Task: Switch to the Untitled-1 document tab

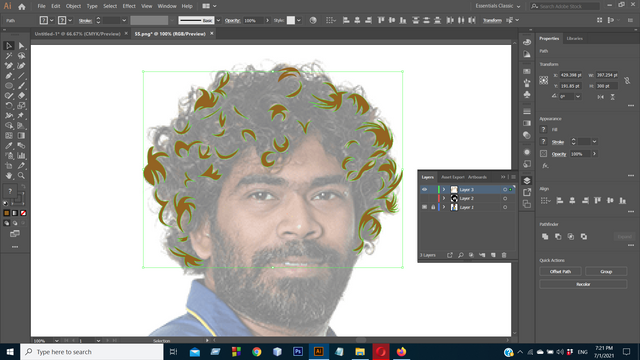Action: (x=78, y=34)
